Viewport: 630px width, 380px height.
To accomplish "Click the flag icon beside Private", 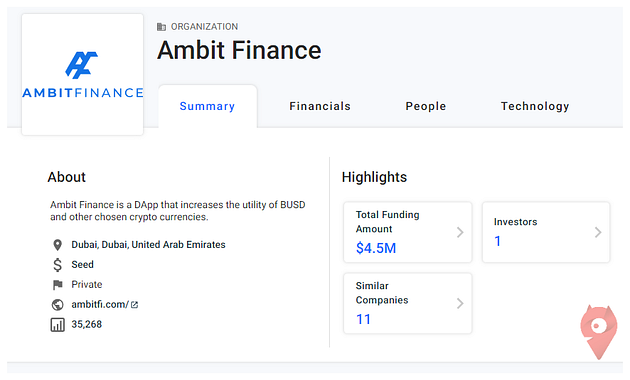I will (57, 285).
